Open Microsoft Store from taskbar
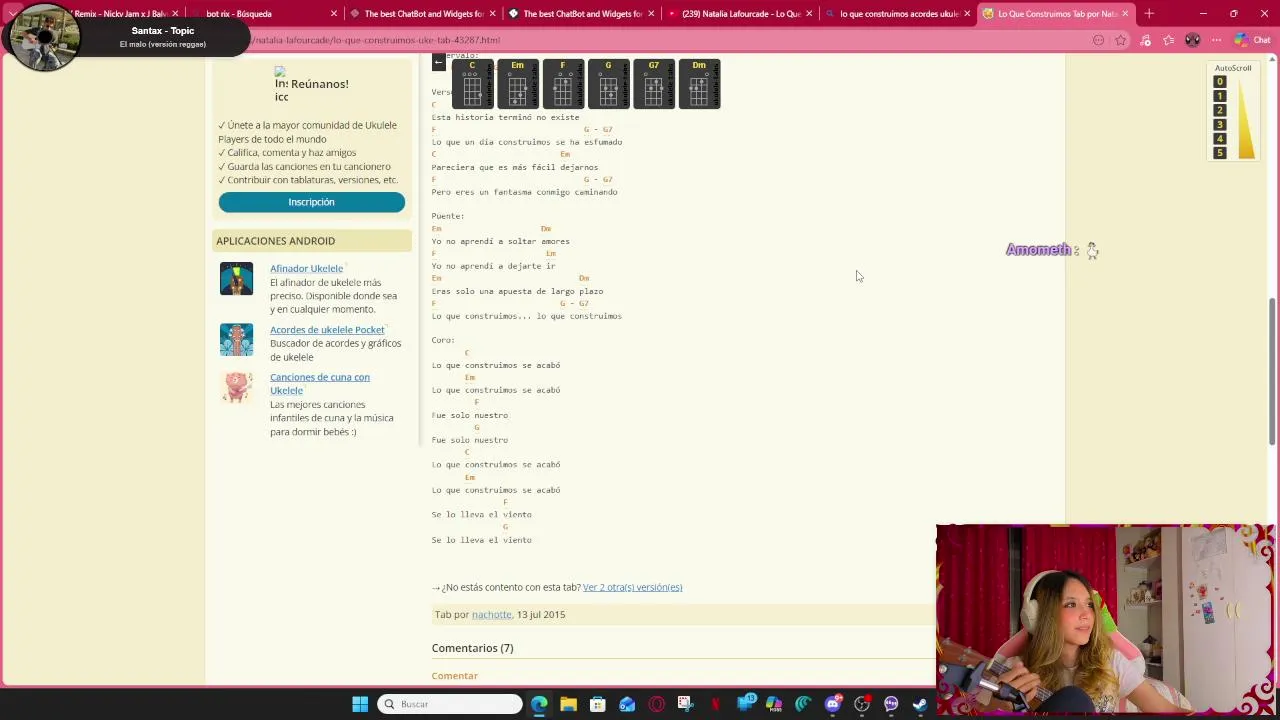The height and width of the screenshot is (720, 1280). coord(597,704)
